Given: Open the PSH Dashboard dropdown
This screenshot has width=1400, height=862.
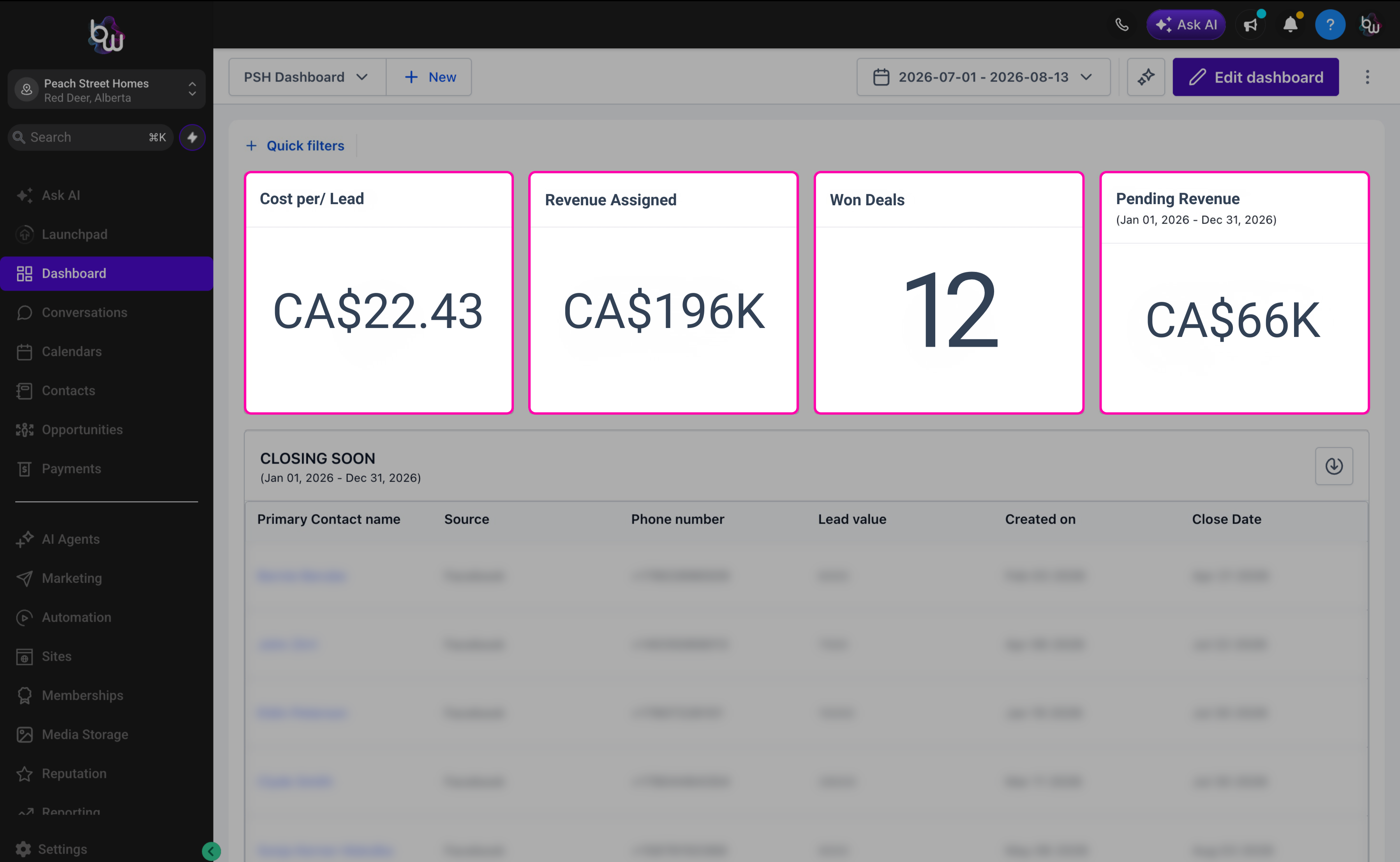Looking at the screenshot, I should 307,77.
